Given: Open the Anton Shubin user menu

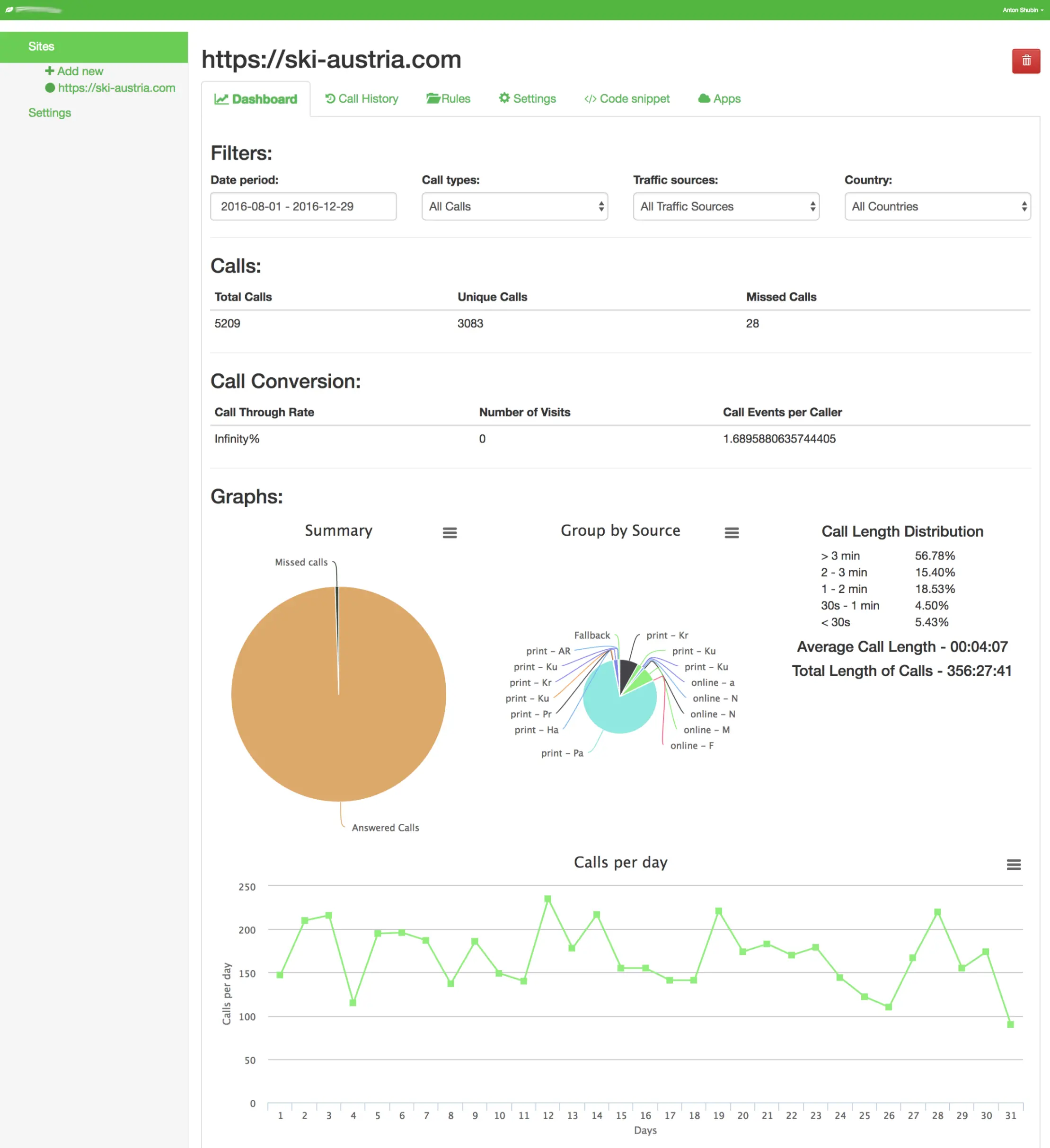Looking at the screenshot, I should 1021,9.
